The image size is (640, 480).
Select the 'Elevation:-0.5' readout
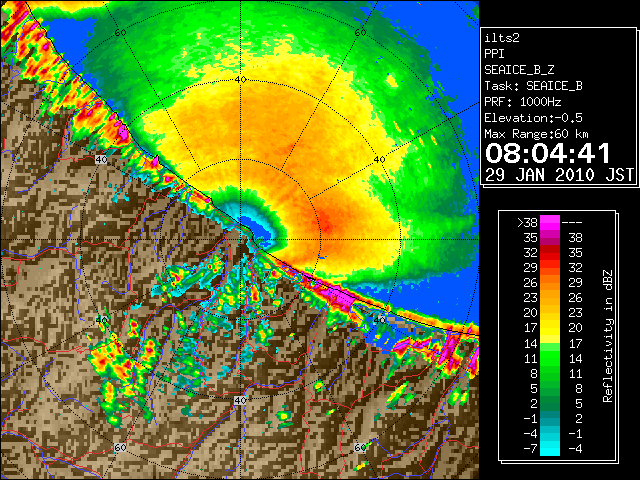click(533, 118)
